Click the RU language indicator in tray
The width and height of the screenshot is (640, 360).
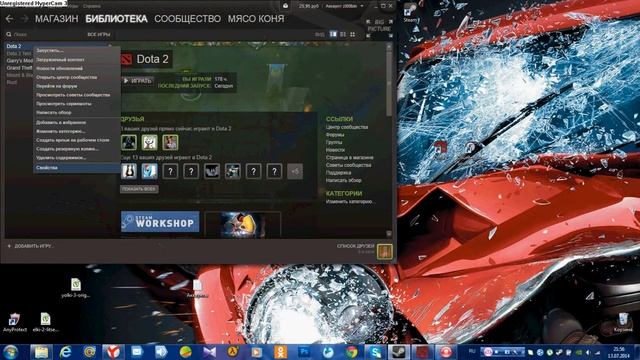click(x=472, y=351)
